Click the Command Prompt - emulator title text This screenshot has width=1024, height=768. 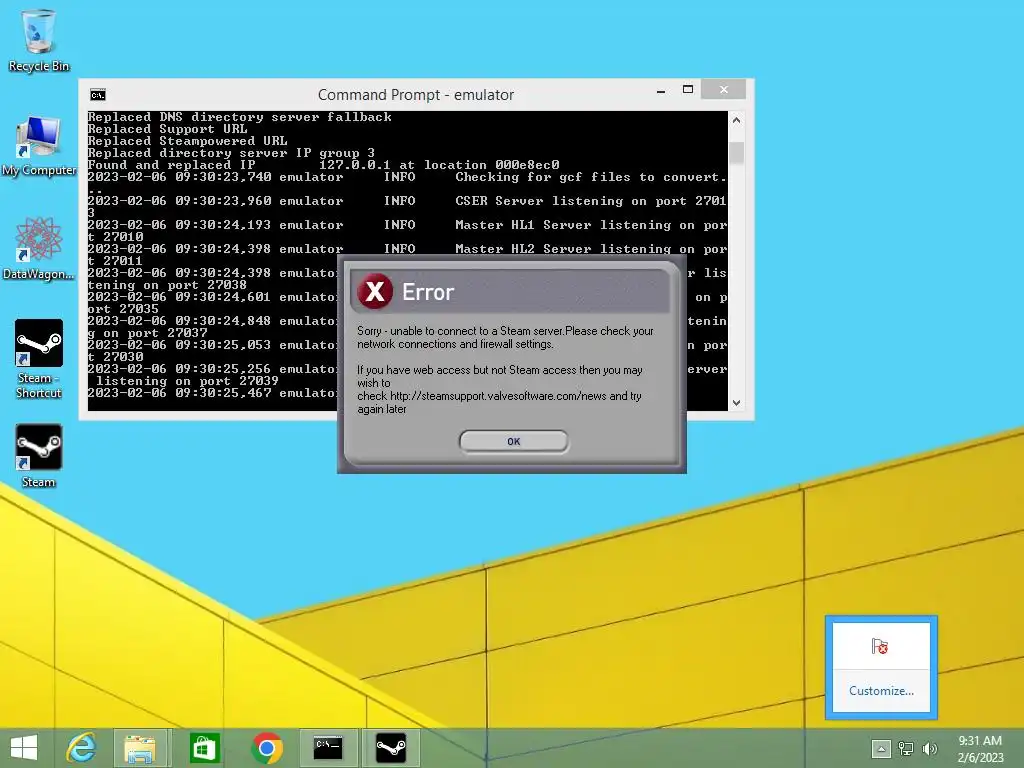point(416,95)
